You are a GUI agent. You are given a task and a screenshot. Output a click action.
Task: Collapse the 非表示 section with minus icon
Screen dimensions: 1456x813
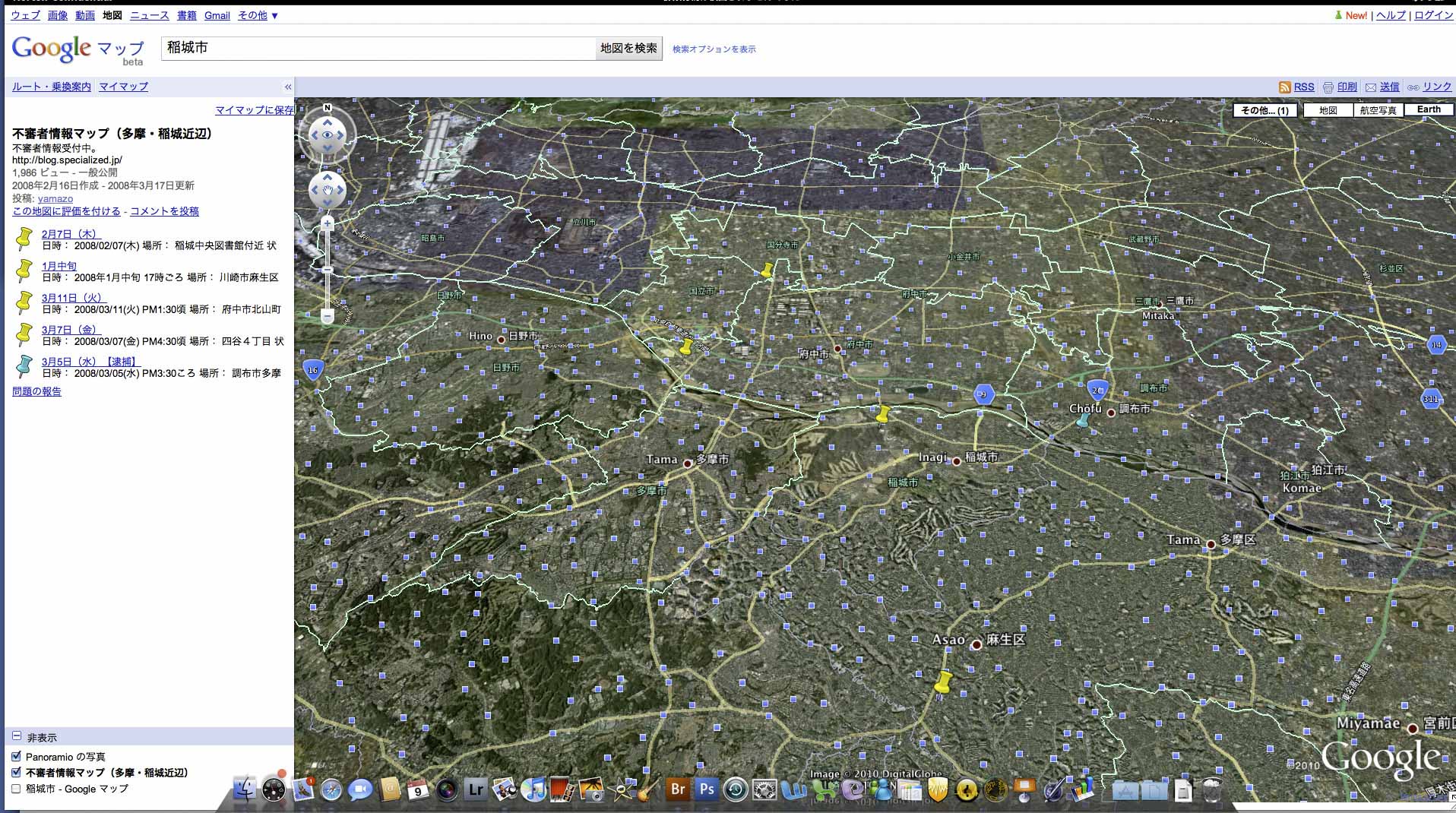[16, 737]
